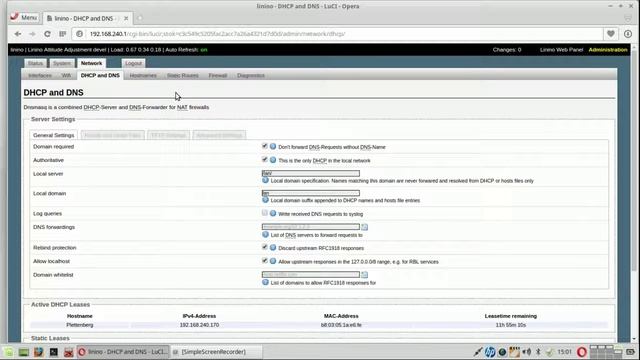640x360 pixels.
Task: Toggle Auto Refresh on link
Action: pos(204,50)
